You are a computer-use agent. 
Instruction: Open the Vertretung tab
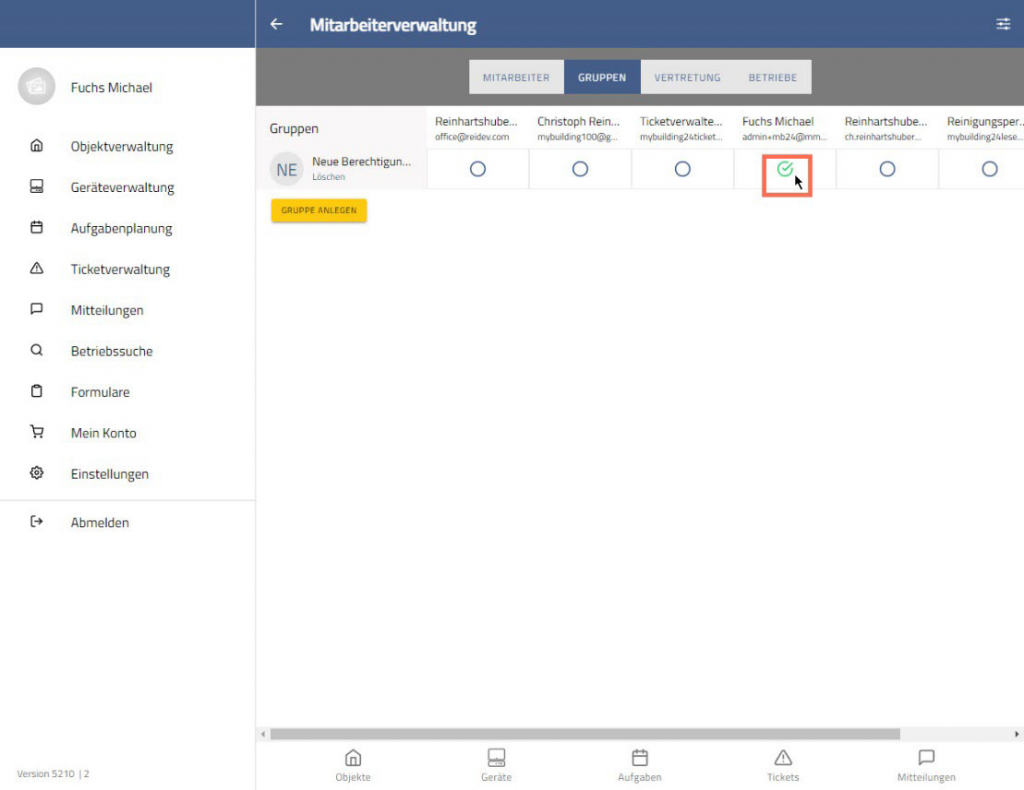click(687, 77)
